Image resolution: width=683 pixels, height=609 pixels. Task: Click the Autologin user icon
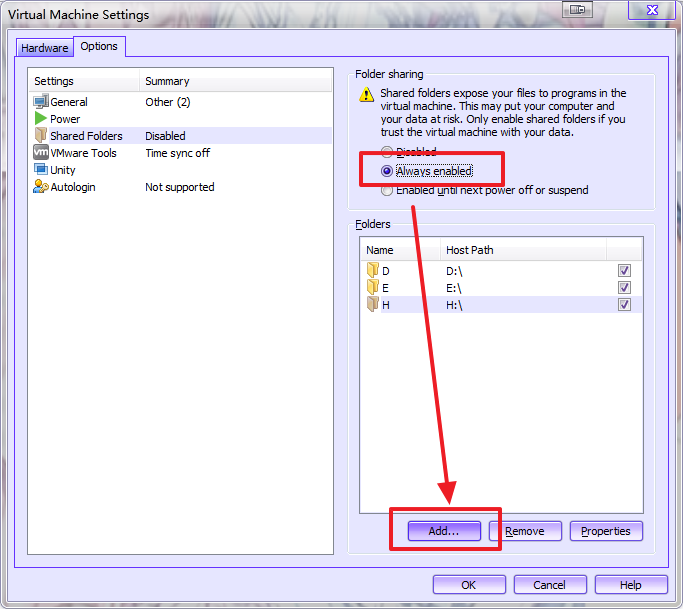(41, 187)
